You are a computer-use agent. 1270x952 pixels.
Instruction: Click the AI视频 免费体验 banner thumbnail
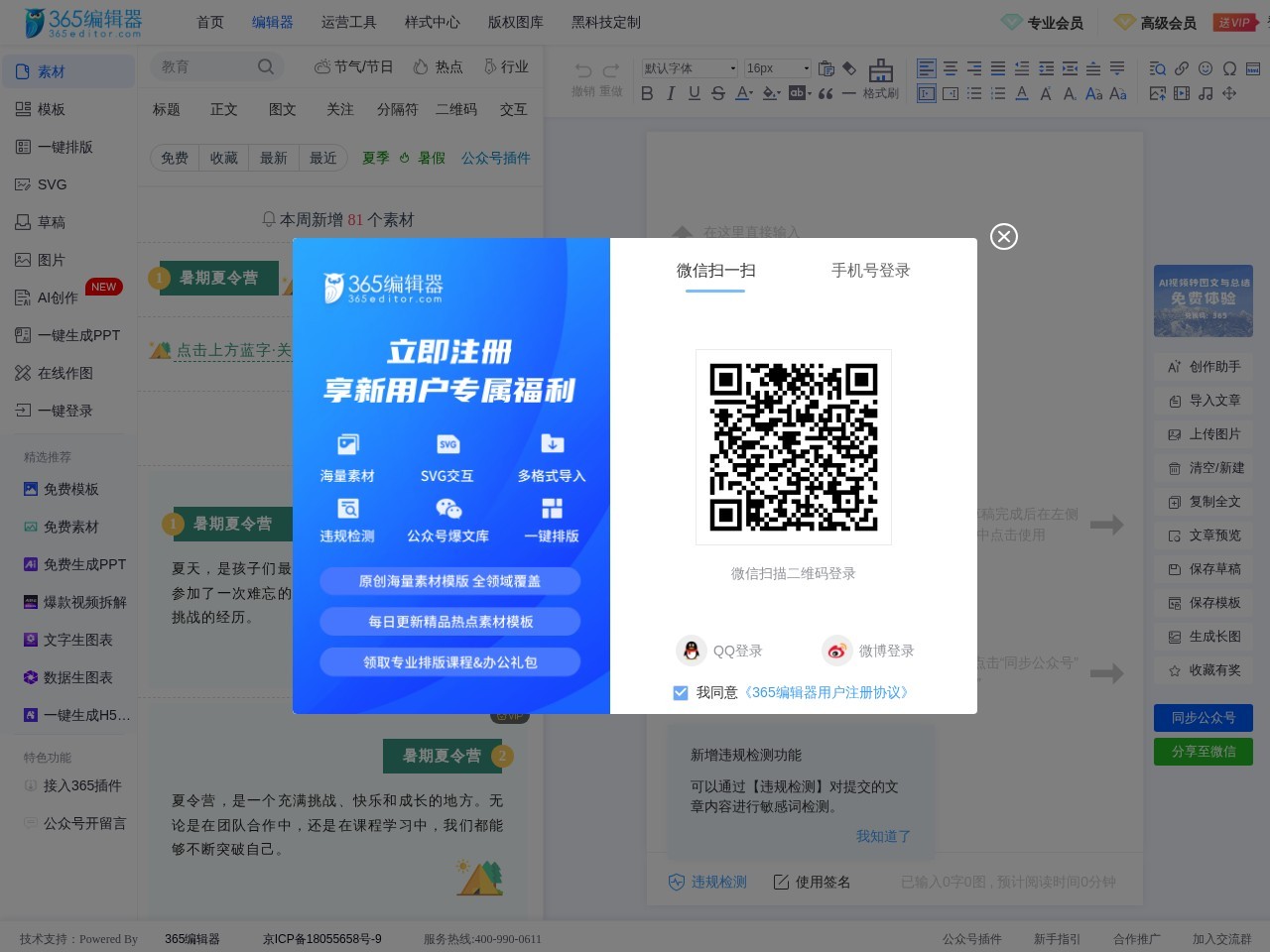click(1204, 300)
